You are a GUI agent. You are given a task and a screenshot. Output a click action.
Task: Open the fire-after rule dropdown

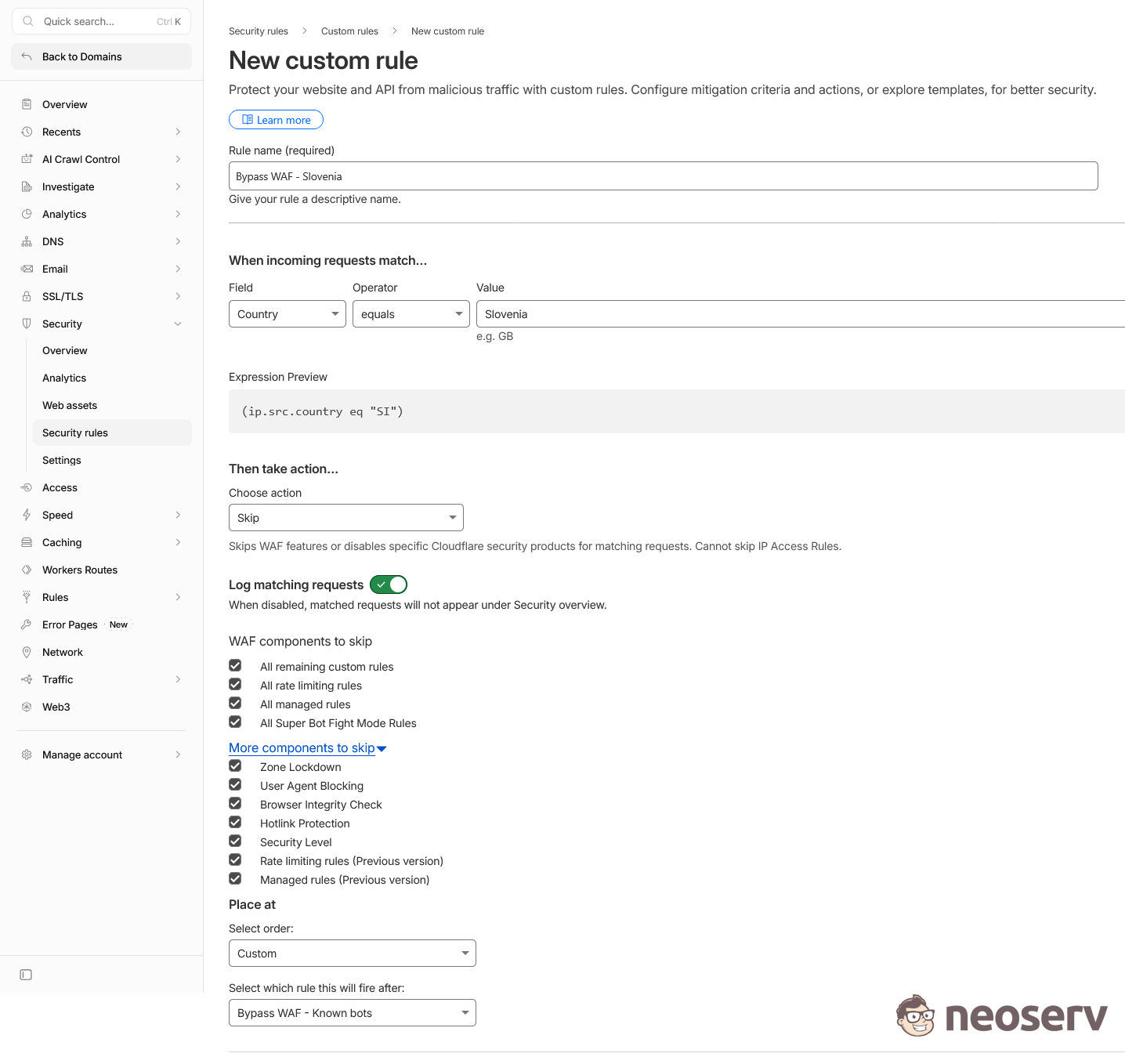[353, 1013]
